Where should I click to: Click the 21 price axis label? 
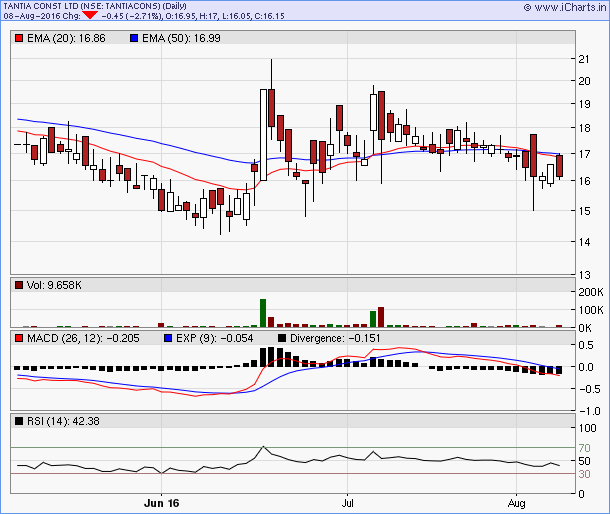pyautogui.click(x=584, y=59)
